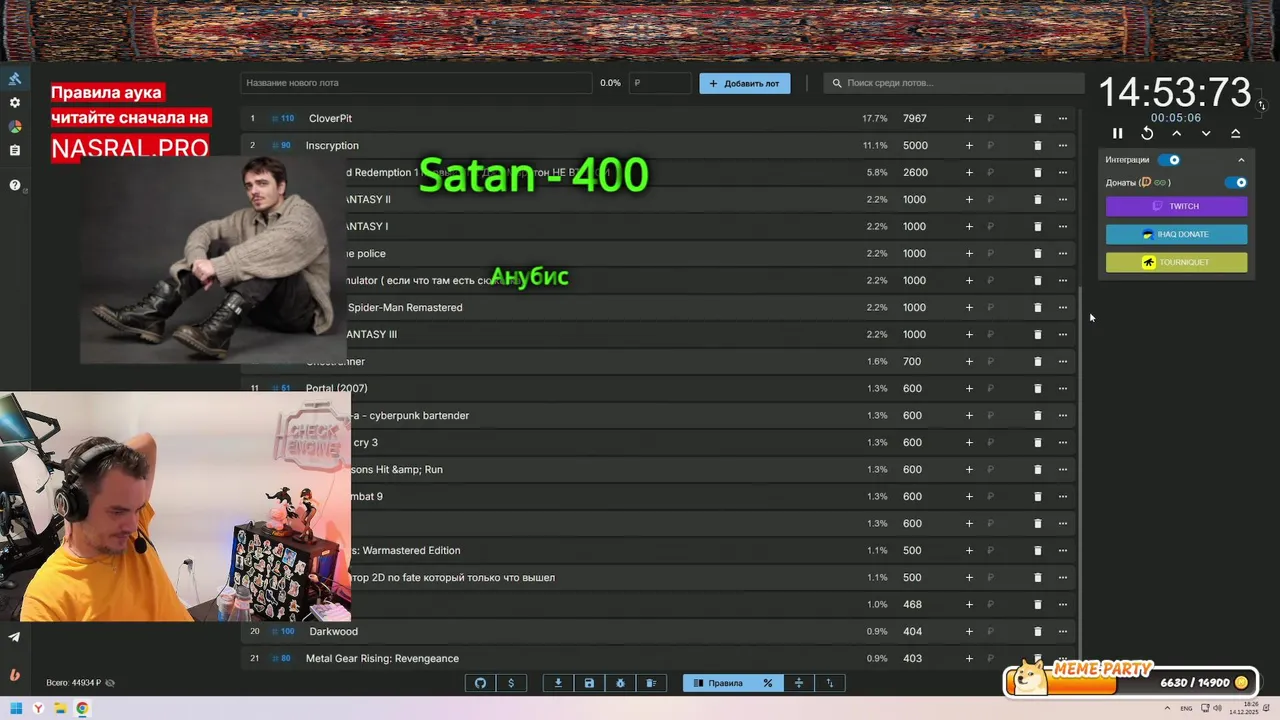Decrease timer with down chevron
Screen dimensions: 1280x720
[x=1206, y=133]
